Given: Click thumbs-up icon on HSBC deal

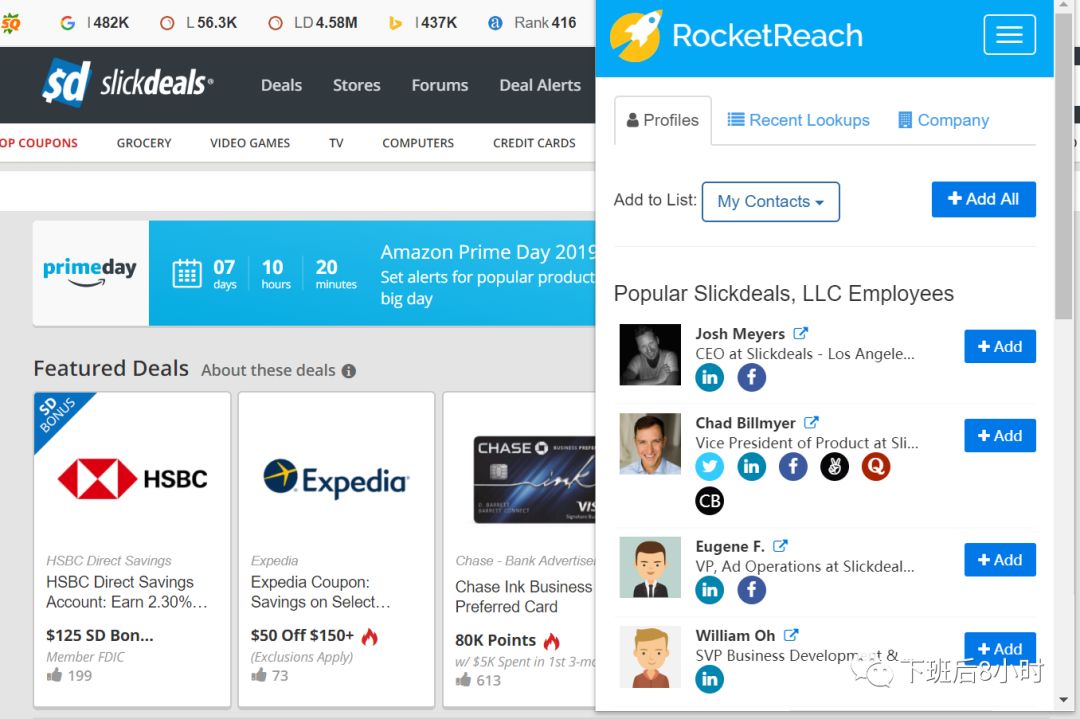Looking at the screenshot, I should 54,675.
